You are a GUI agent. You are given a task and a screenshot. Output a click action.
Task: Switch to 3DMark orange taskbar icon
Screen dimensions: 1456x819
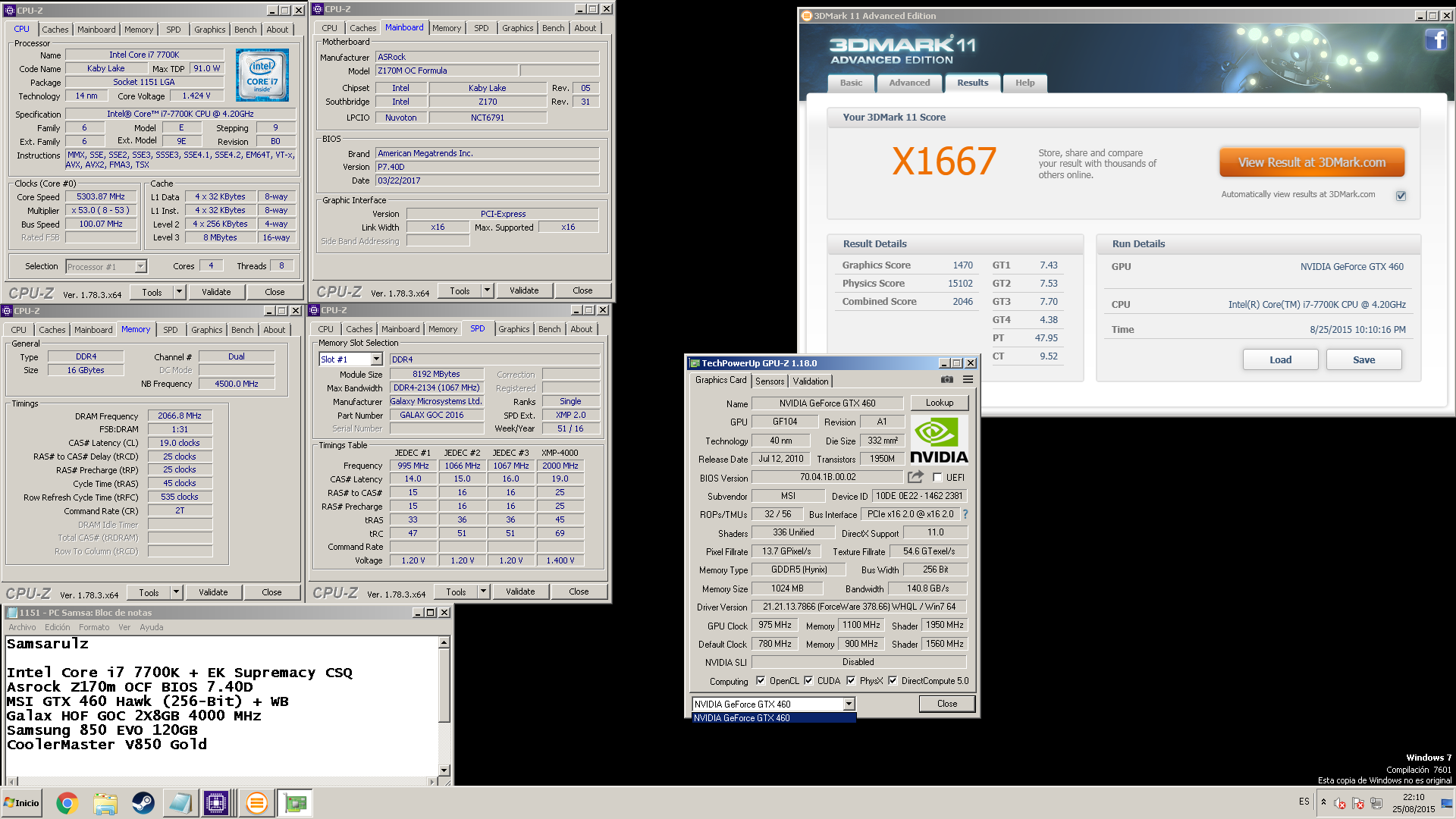coord(257,803)
